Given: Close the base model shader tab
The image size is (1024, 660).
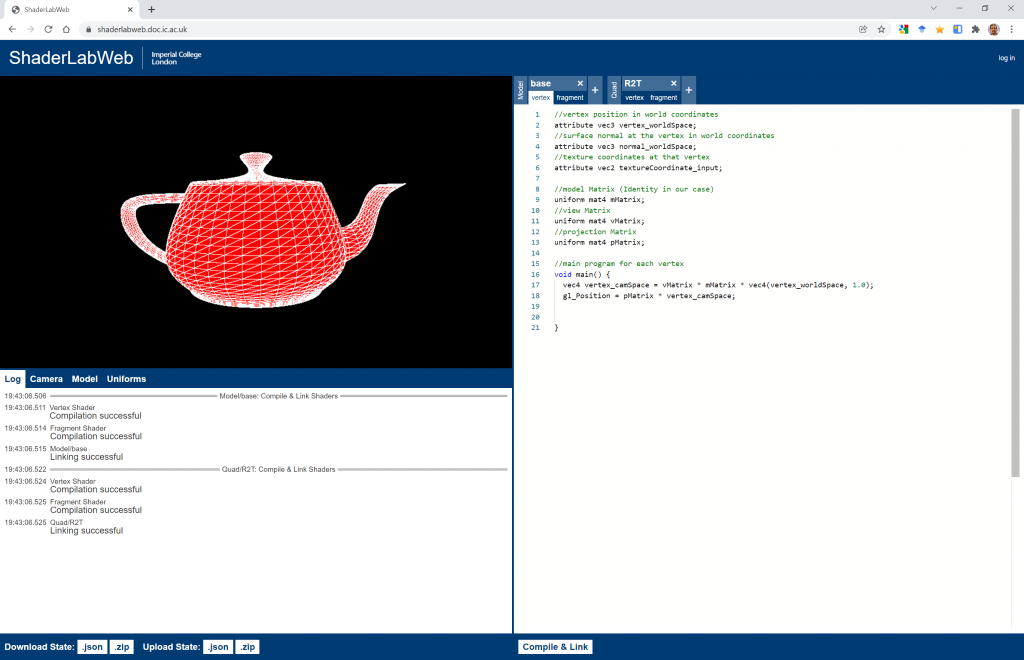Looking at the screenshot, I should click(580, 83).
